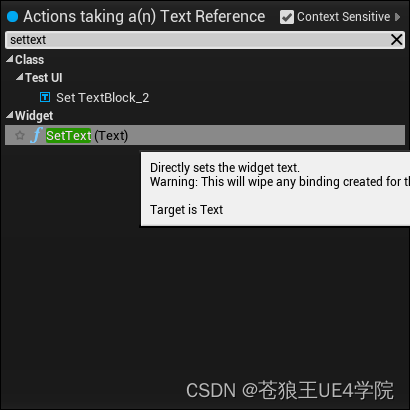410x410 pixels.
Task: Collapse the Class category triangle
Action: click(10, 59)
